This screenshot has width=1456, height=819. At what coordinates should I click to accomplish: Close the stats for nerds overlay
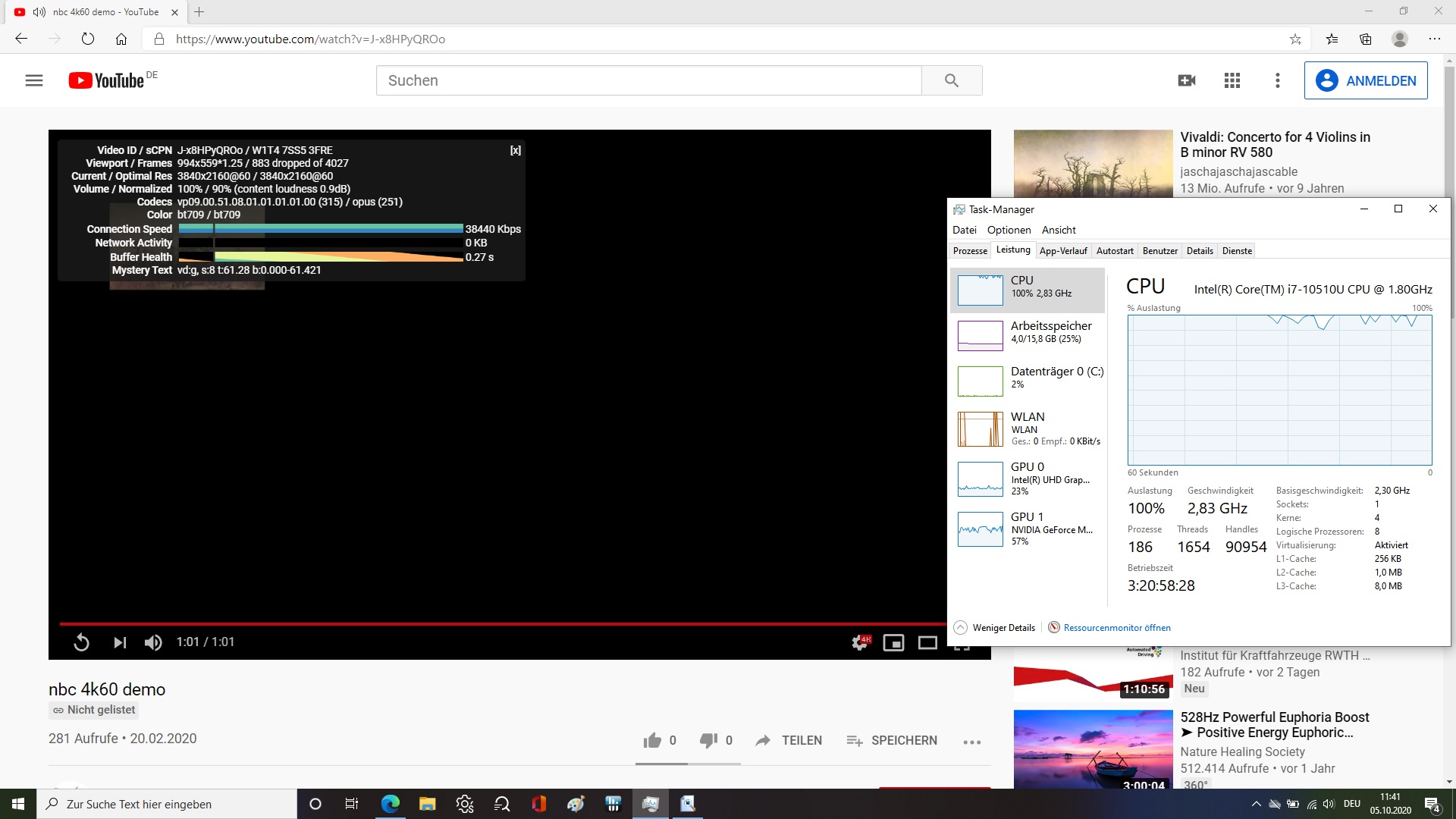(515, 150)
